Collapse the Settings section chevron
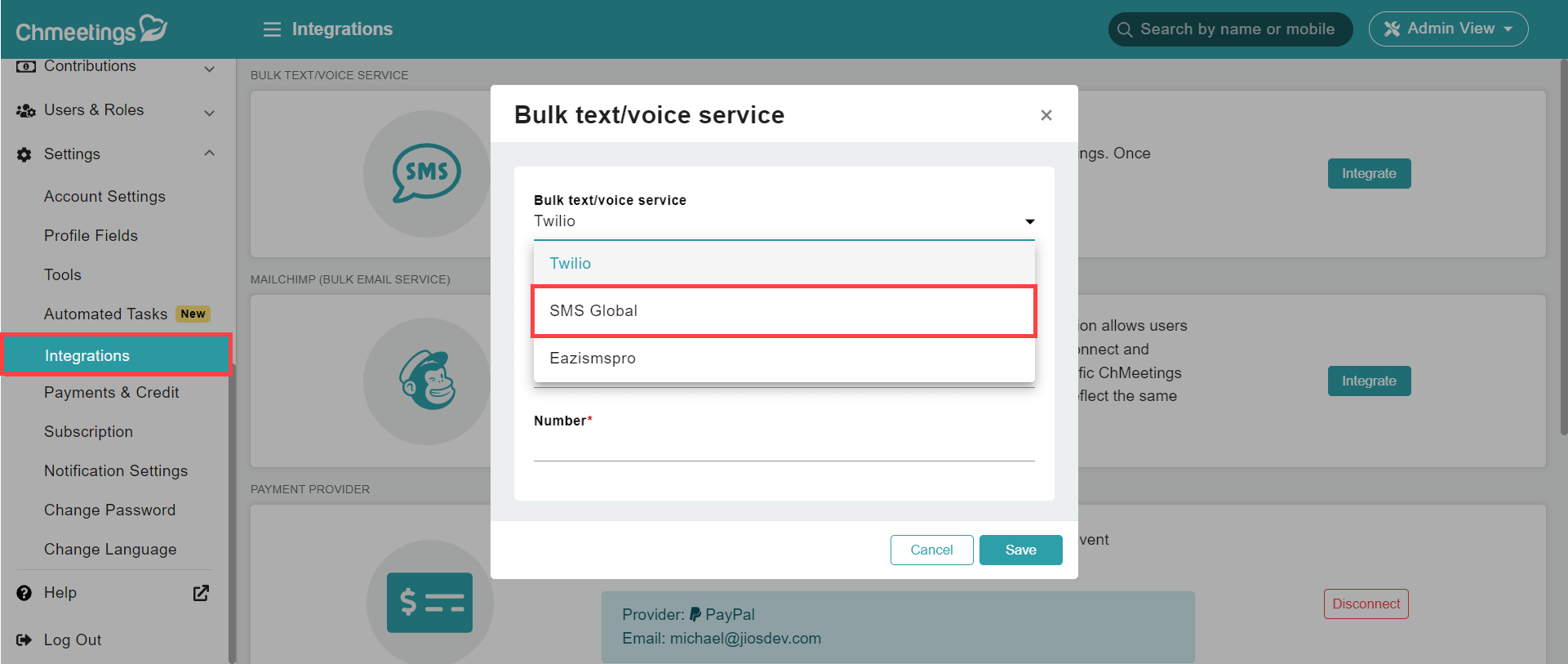This screenshot has height=664, width=1568. (x=210, y=153)
